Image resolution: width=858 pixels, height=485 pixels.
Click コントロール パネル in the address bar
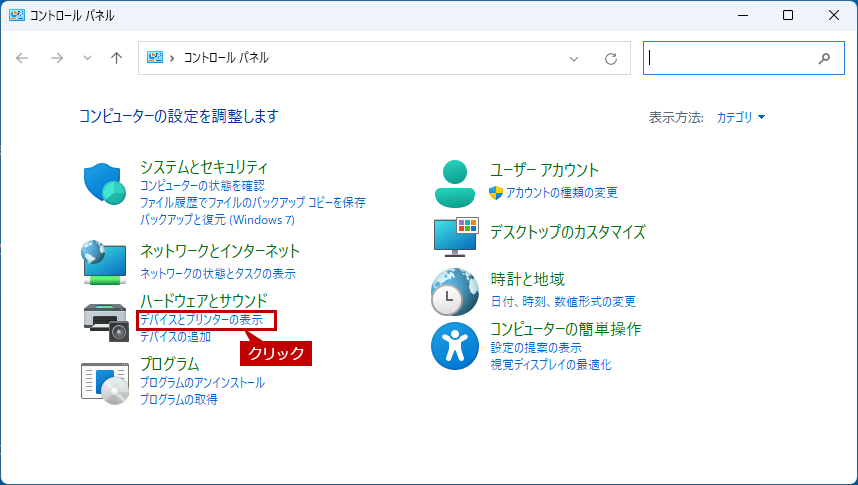point(225,57)
